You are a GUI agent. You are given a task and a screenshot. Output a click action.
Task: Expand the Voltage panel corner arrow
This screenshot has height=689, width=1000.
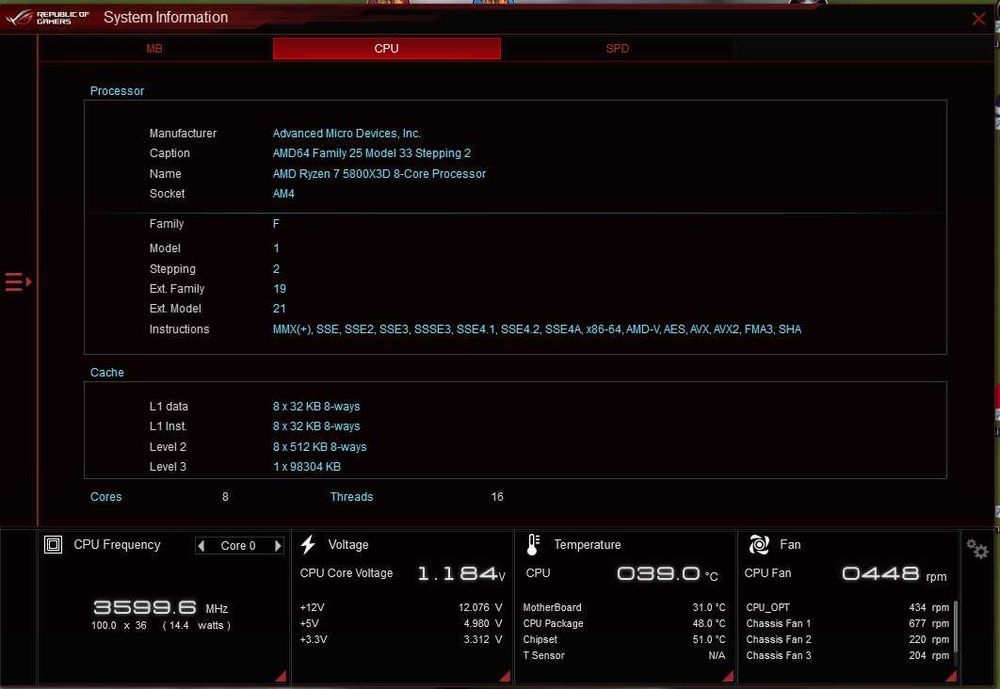(504, 676)
